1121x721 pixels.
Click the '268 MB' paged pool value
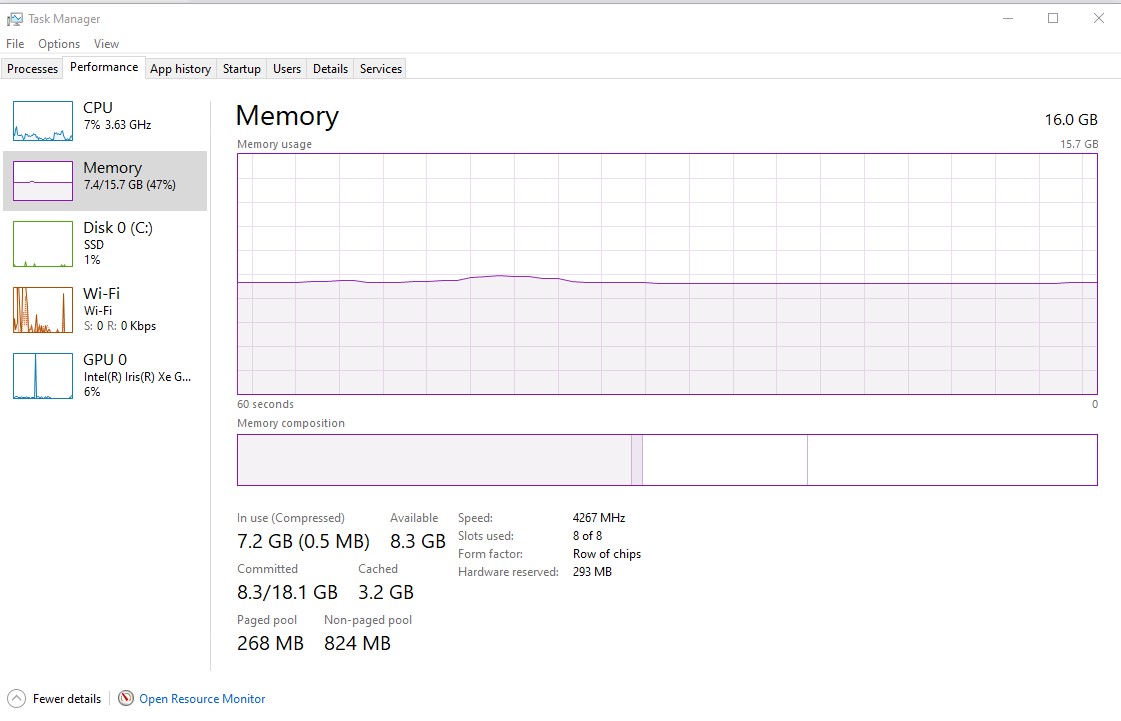tap(270, 643)
